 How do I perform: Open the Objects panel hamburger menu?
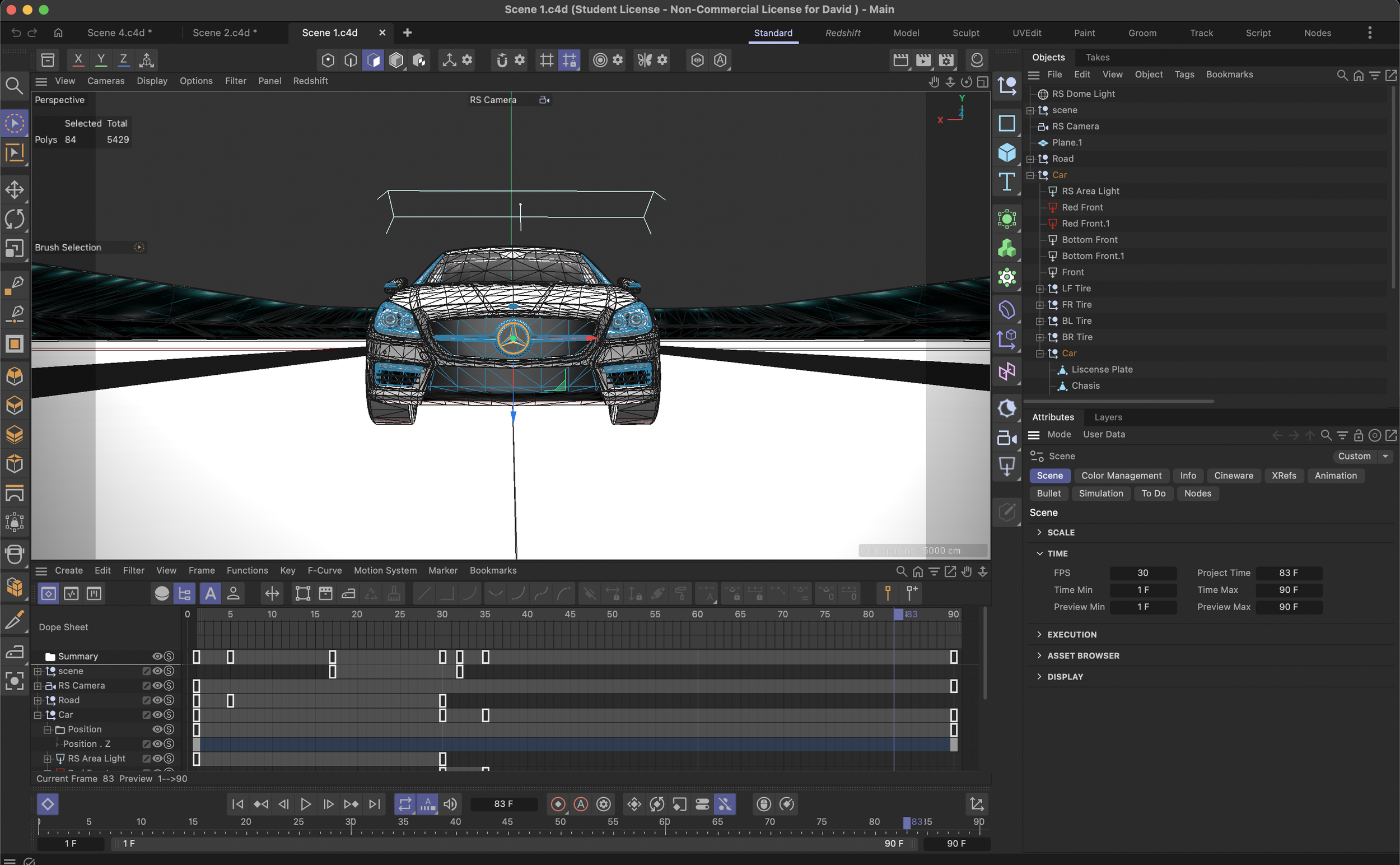tap(1033, 75)
